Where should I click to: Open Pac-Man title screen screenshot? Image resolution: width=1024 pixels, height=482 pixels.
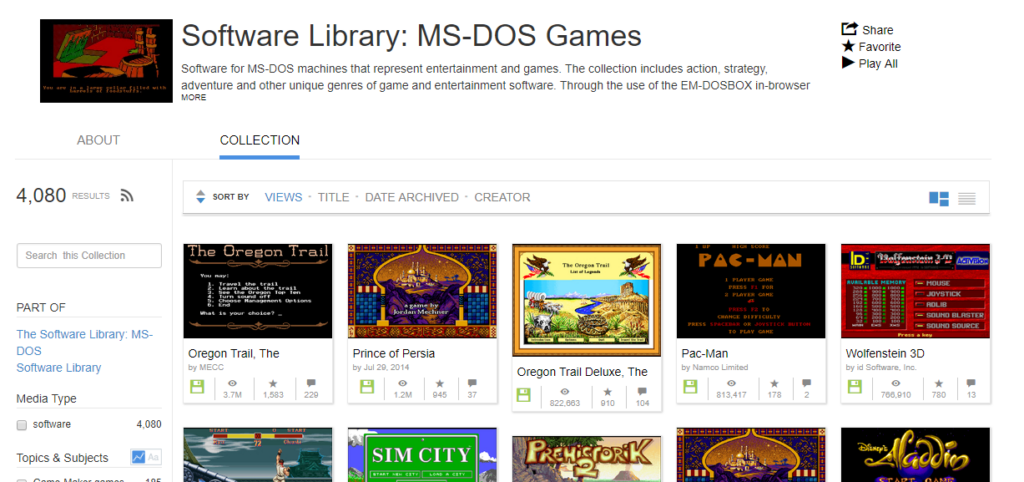point(751,291)
